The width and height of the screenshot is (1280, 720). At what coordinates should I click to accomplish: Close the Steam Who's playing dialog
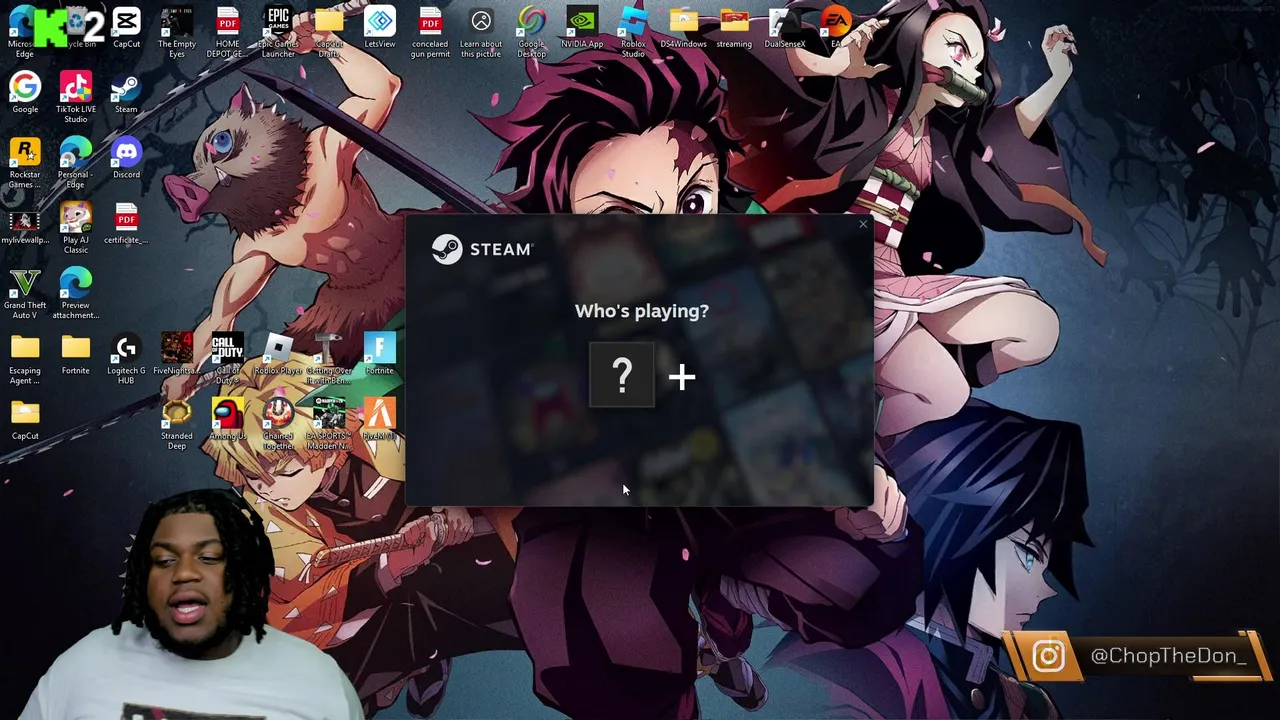click(x=863, y=224)
